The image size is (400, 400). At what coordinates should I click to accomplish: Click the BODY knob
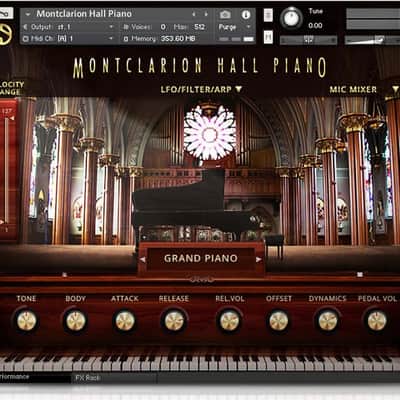76,321
